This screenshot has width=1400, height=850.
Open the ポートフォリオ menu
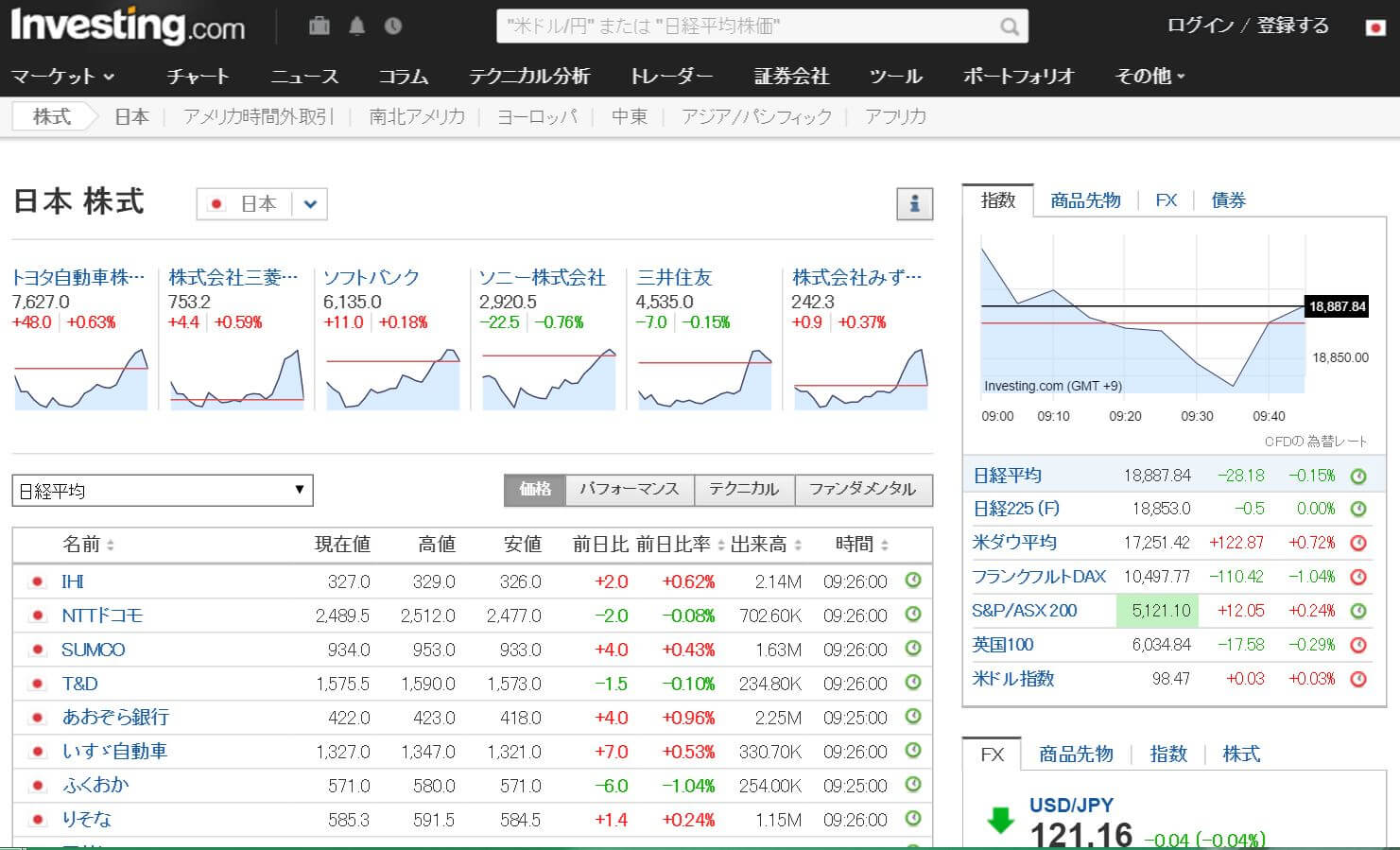tap(1019, 77)
